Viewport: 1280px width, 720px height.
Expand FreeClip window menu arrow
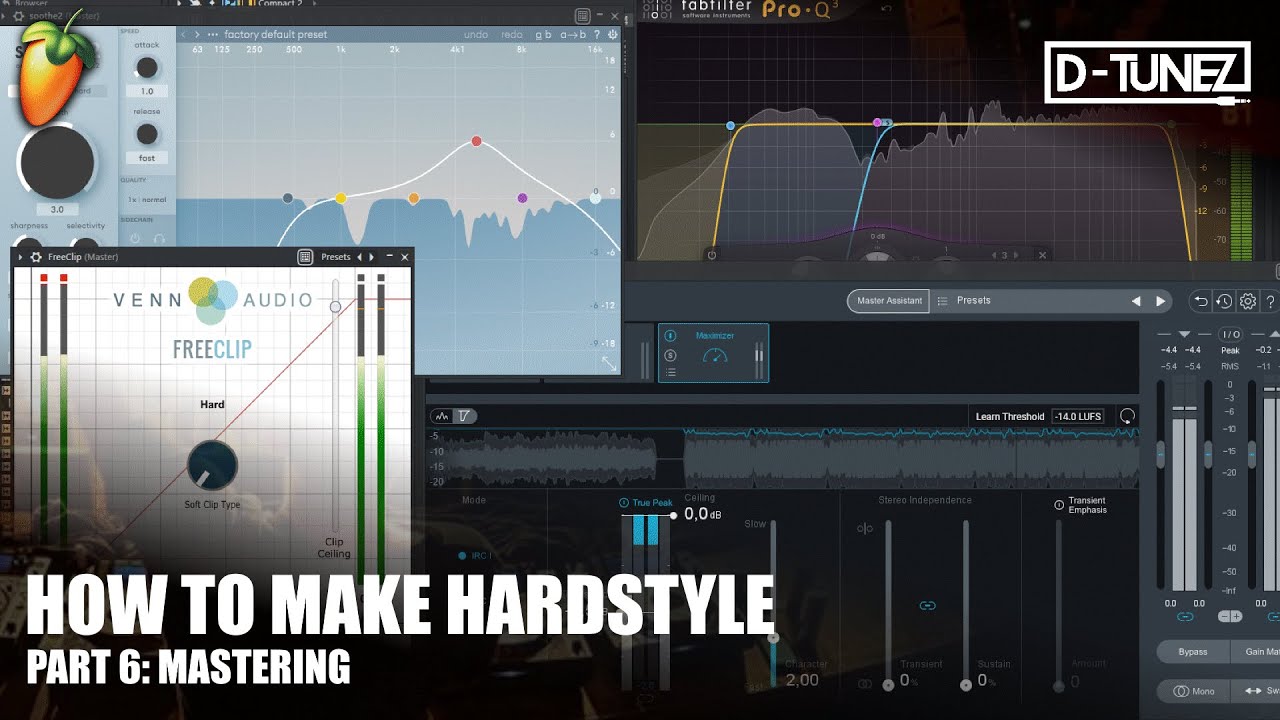(x=21, y=257)
